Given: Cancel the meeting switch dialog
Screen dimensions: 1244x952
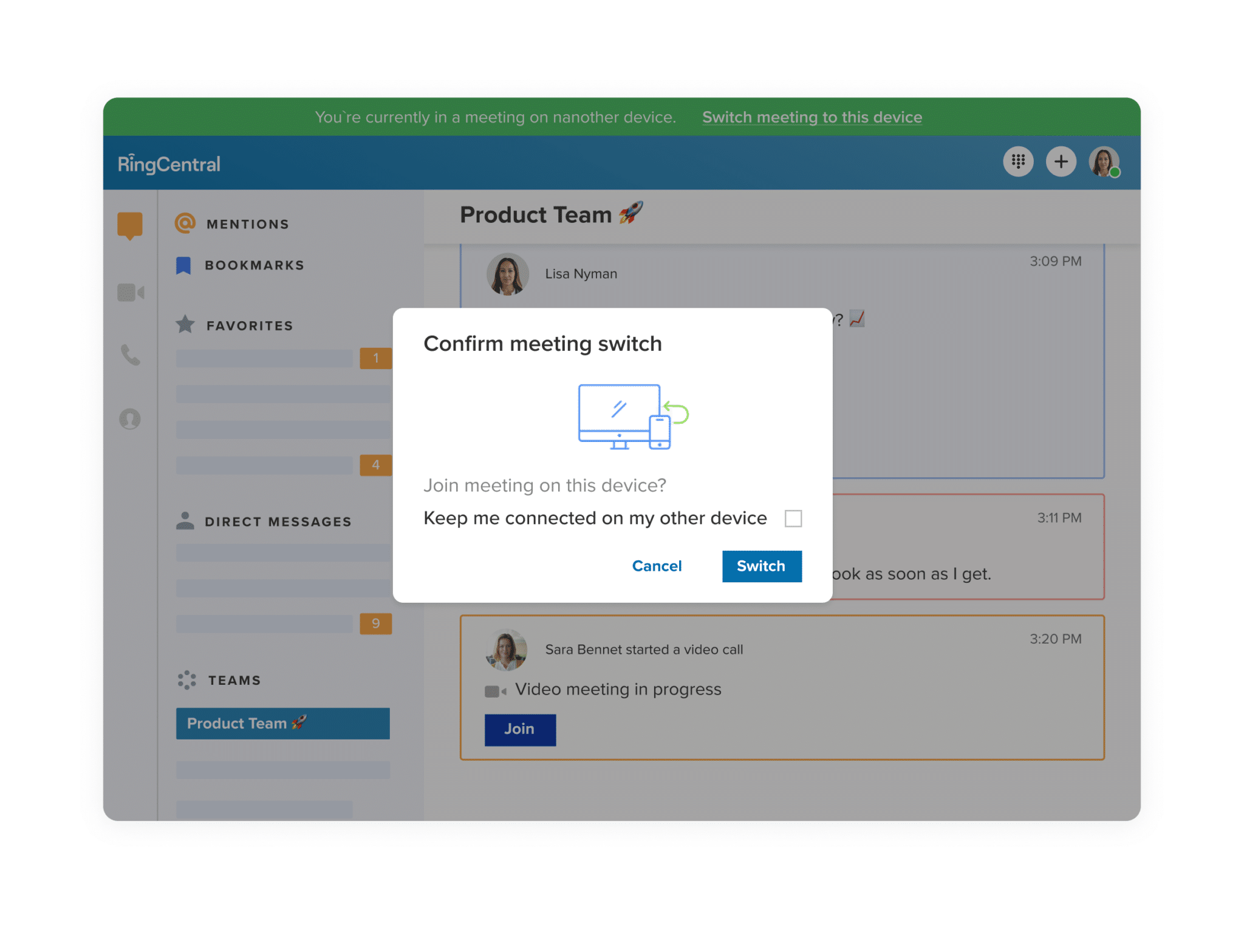Looking at the screenshot, I should pyautogui.click(x=657, y=566).
